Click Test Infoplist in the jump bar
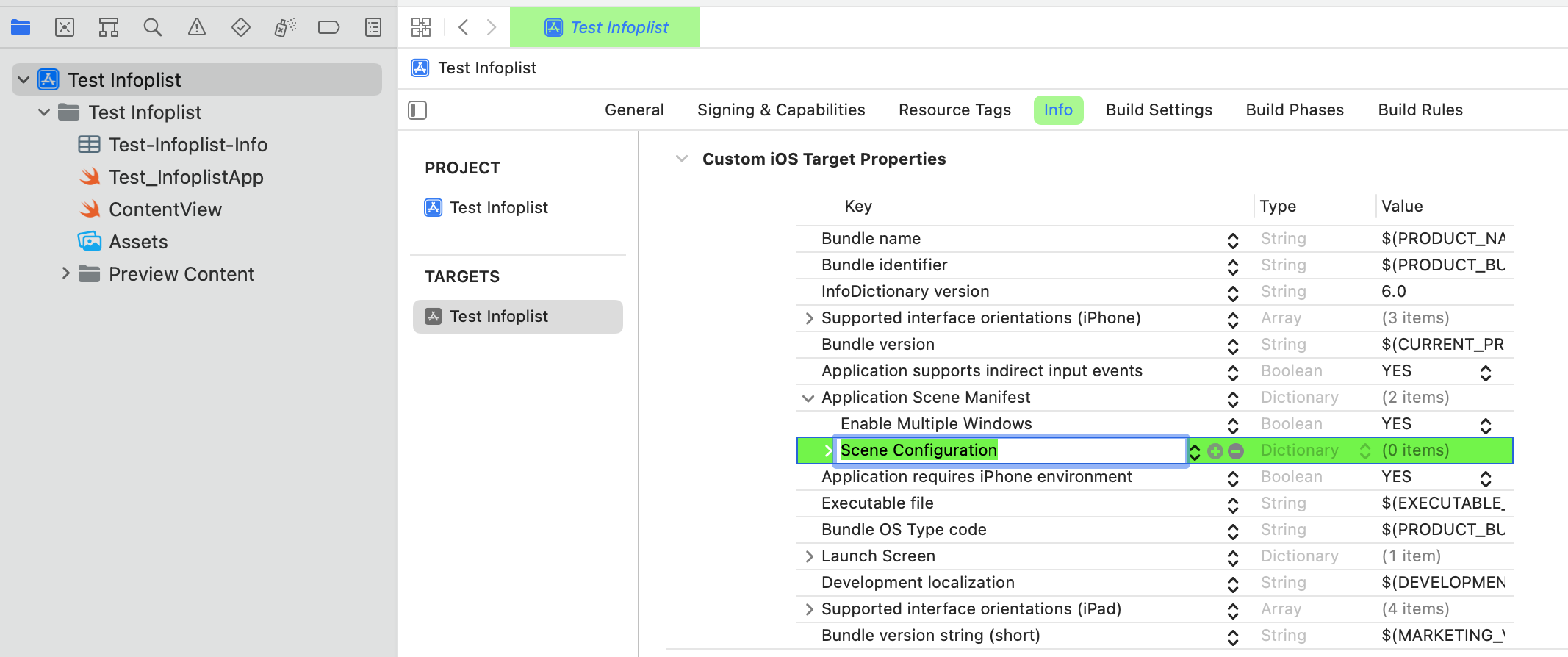This screenshot has height=657, width=1568. pyautogui.click(x=487, y=68)
